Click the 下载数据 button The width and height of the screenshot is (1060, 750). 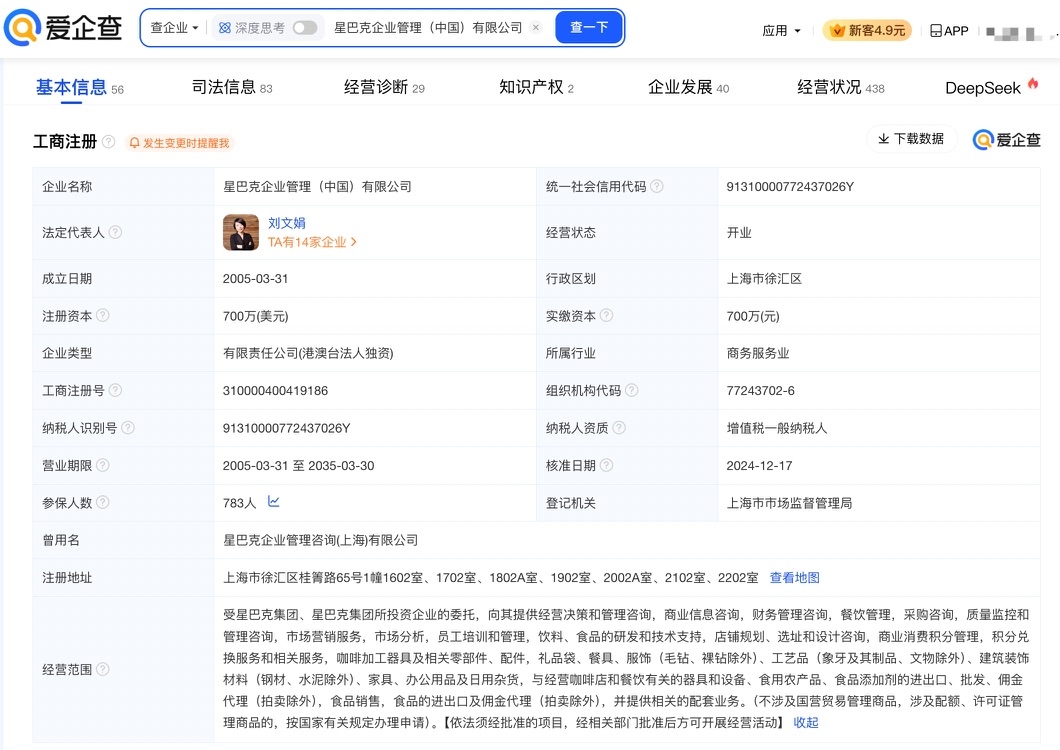[911, 139]
